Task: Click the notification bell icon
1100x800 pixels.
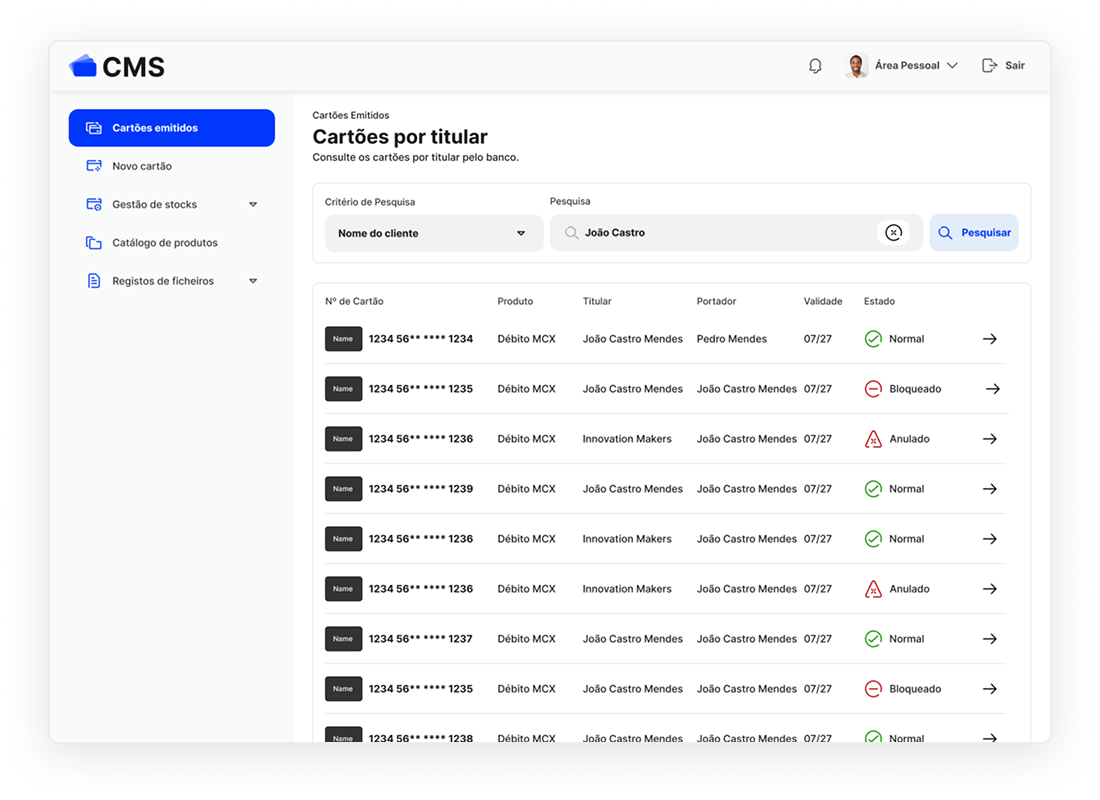Action: (815, 66)
